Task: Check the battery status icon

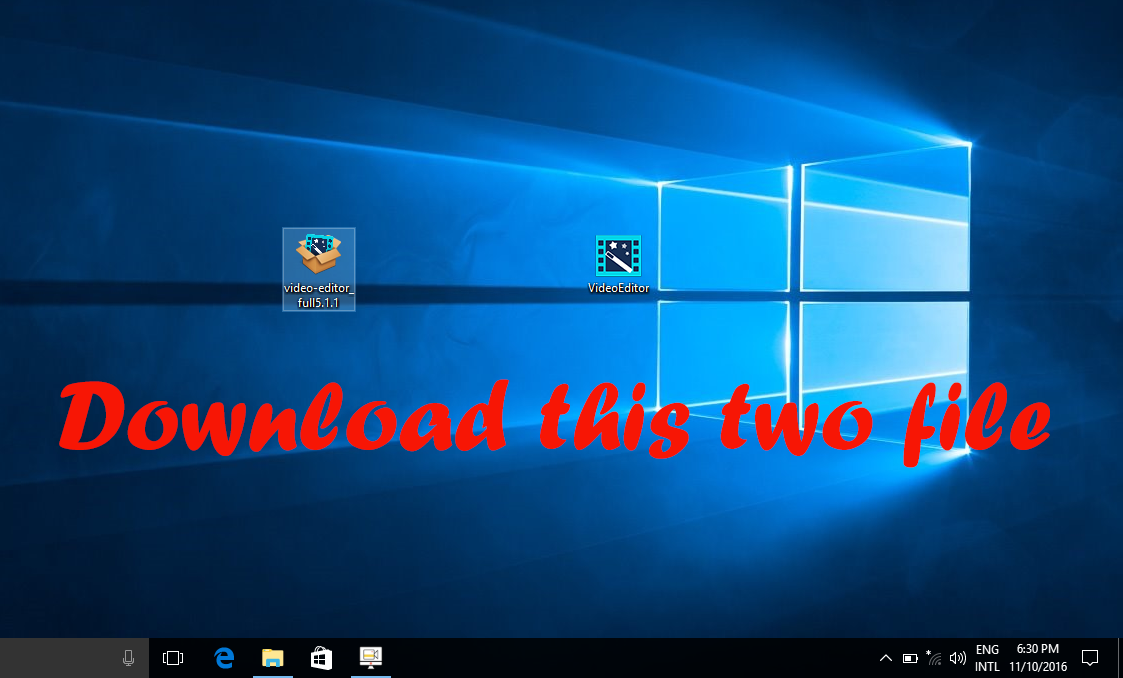Action: [910, 658]
